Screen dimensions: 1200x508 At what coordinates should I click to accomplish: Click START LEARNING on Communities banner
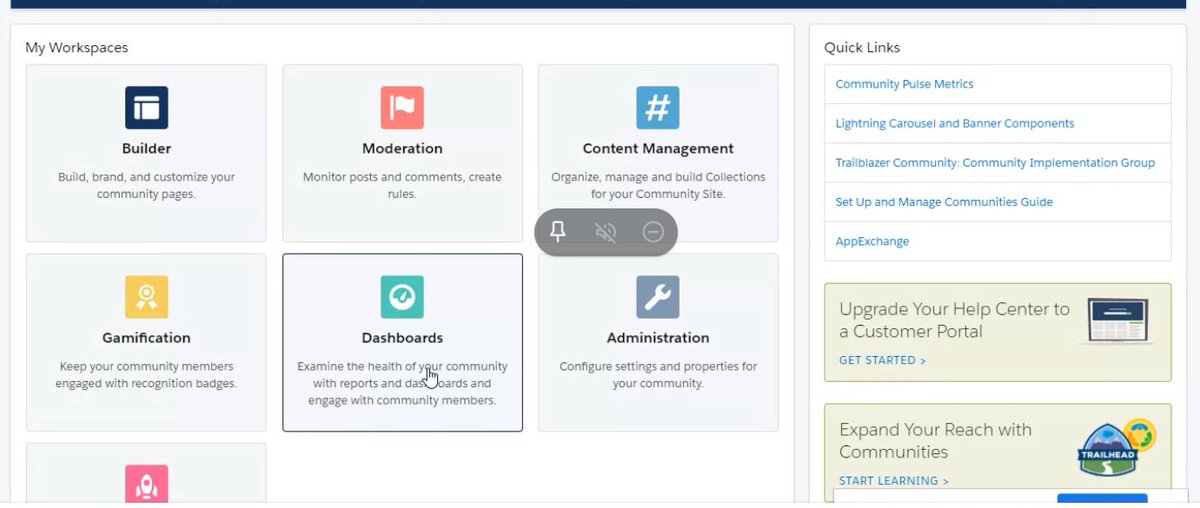click(894, 481)
